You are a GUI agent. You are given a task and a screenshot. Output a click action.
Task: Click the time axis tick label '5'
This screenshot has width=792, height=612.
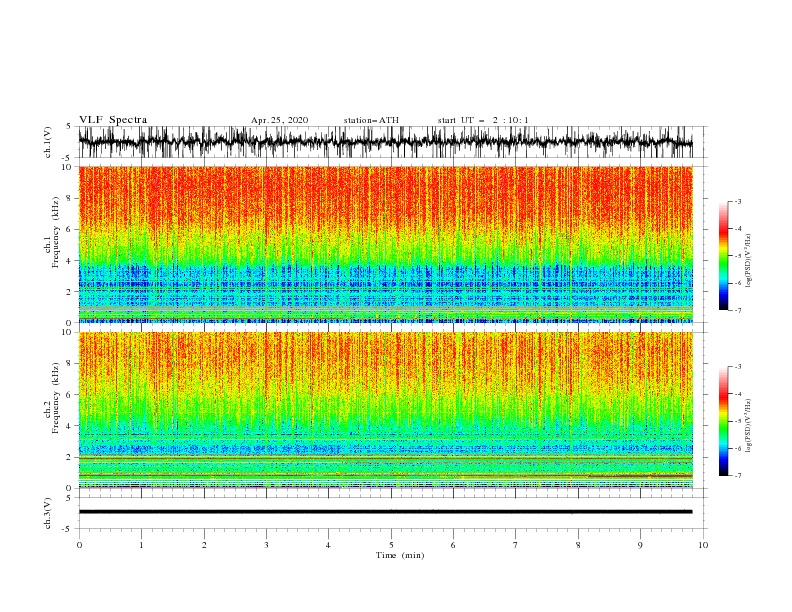click(x=391, y=545)
